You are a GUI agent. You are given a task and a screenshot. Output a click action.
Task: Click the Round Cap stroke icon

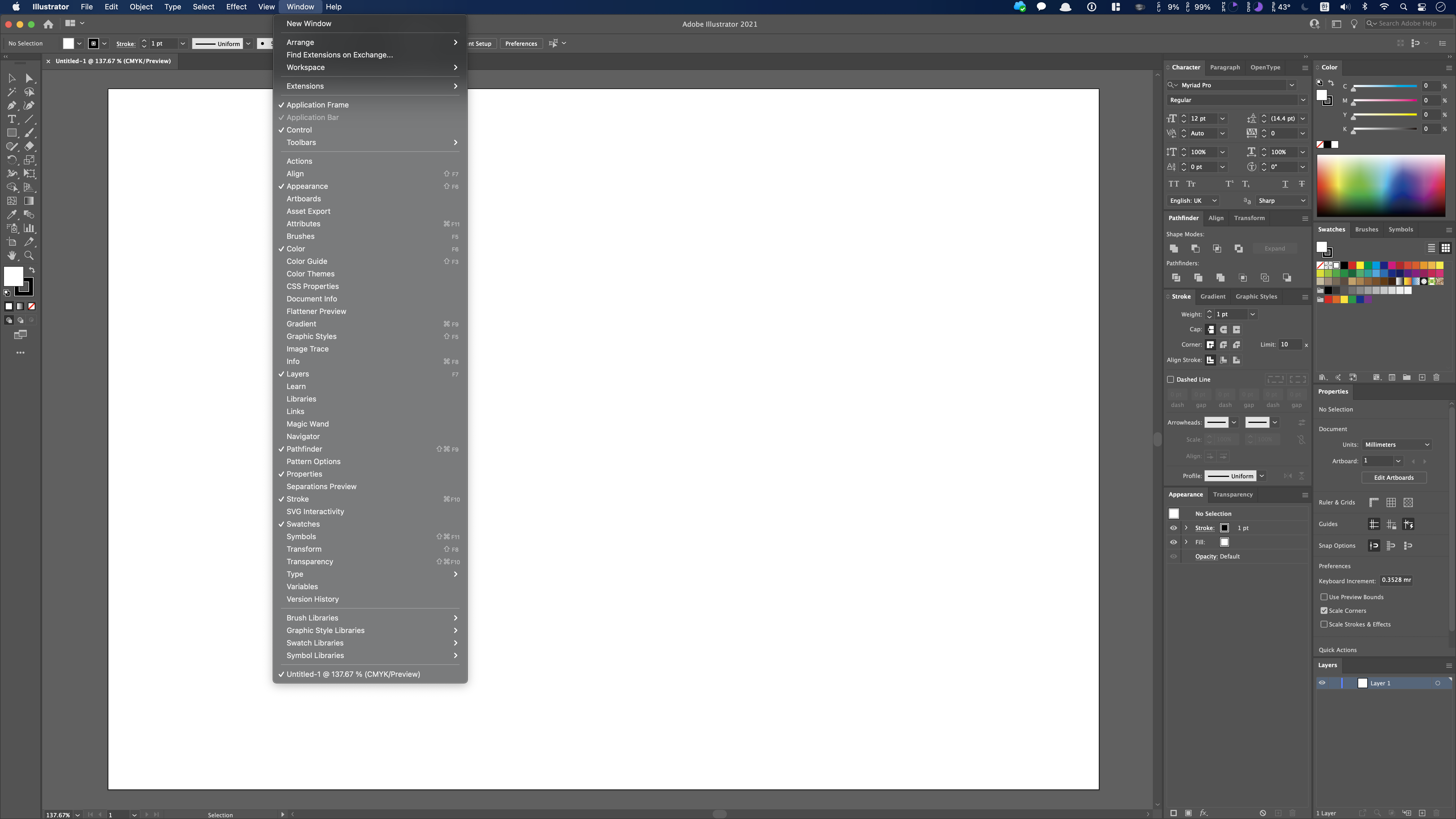coord(1224,330)
